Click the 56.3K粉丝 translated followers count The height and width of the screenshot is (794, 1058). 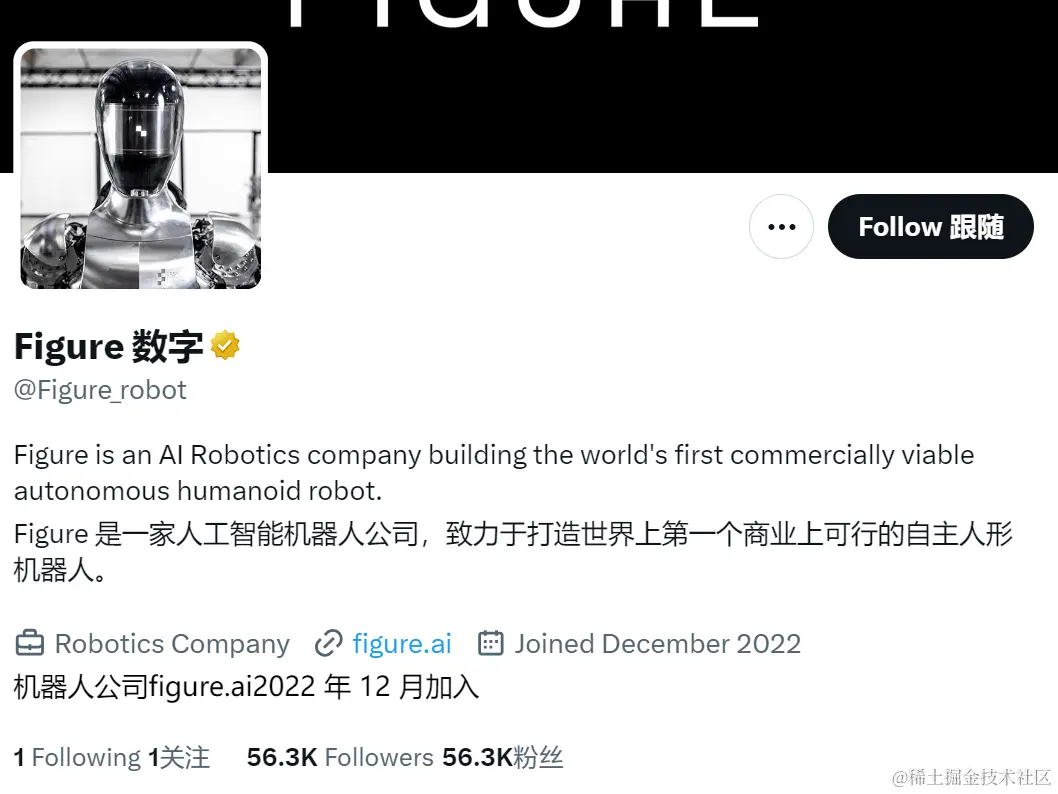click(x=503, y=758)
